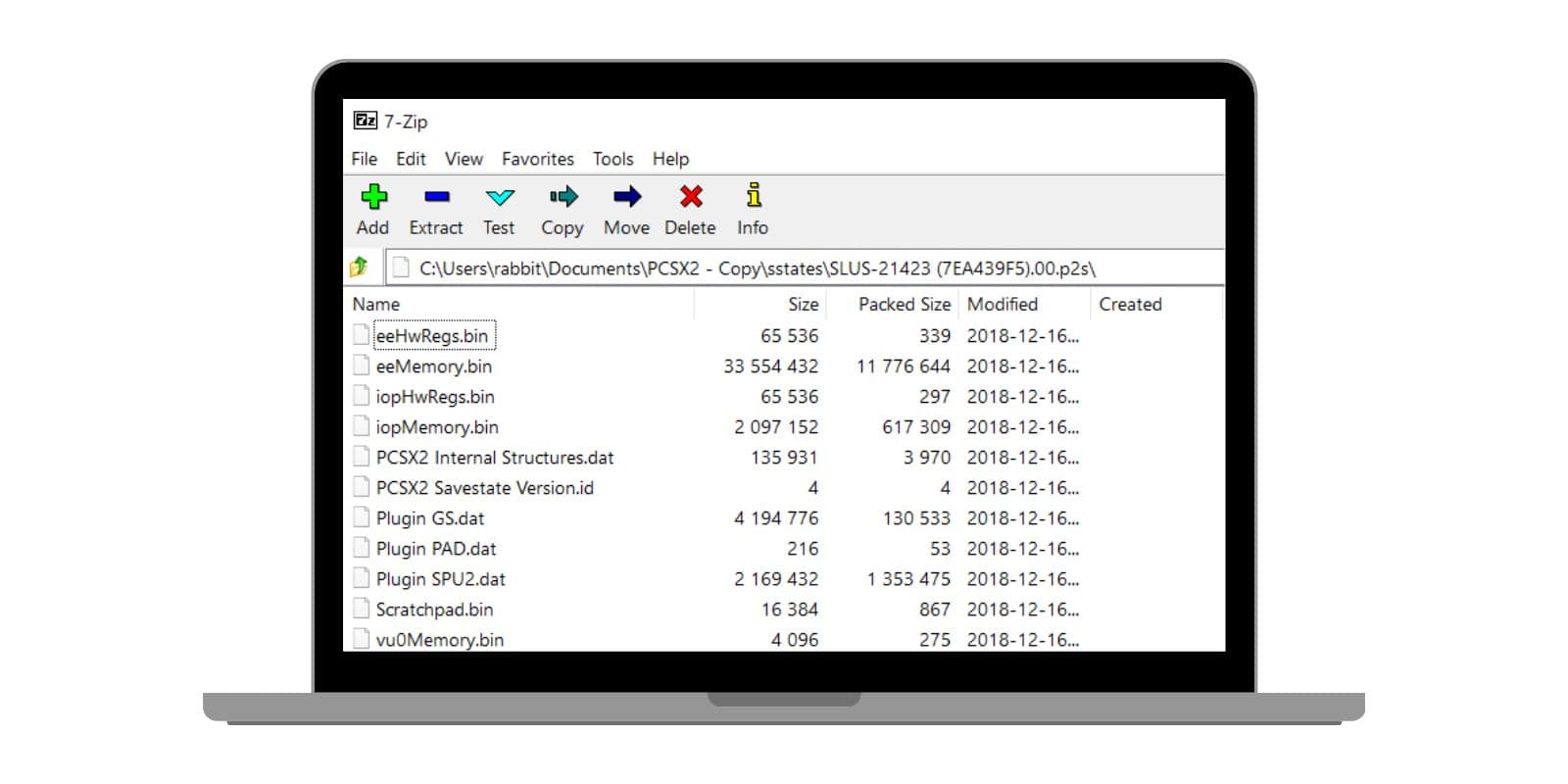Click size value 4 096
1568x784 pixels.
[x=795, y=639]
